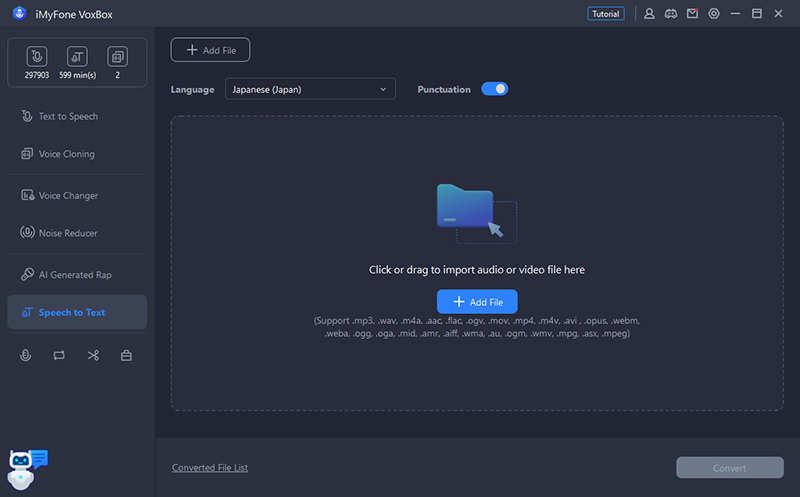Screen dimensions: 800x497
Task: Open the Discord community icon
Action: pyautogui.click(x=671, y=14)
